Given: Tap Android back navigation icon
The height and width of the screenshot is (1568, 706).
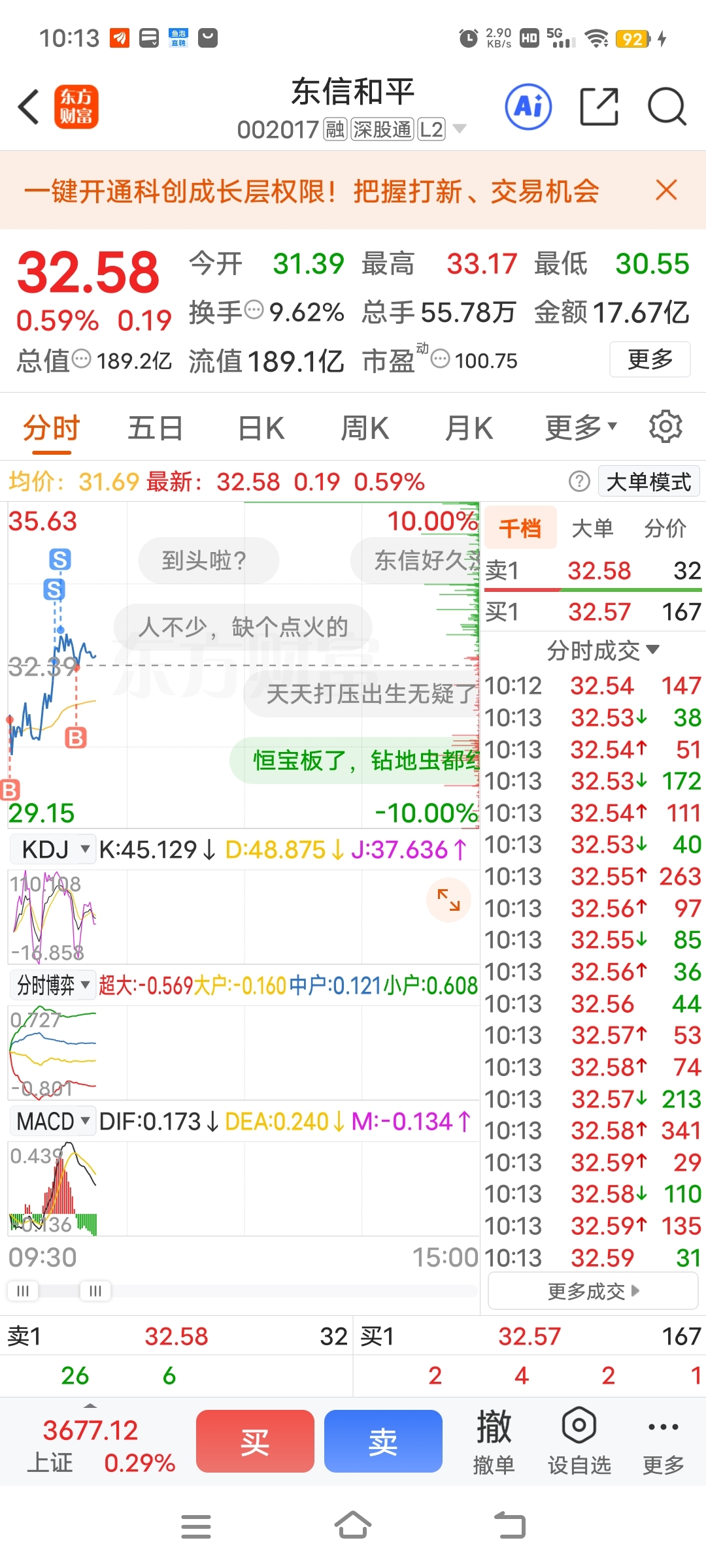Looking at the screenshot, I should click(x=510, y=1526).
